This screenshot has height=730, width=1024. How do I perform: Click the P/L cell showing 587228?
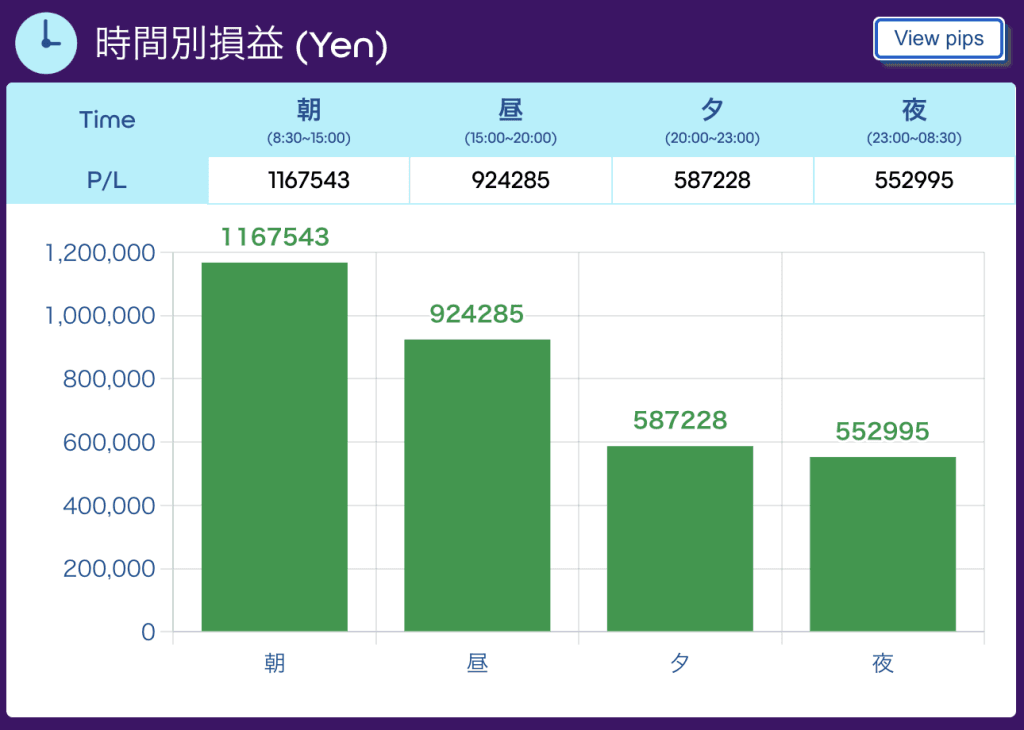coord(712,180)
